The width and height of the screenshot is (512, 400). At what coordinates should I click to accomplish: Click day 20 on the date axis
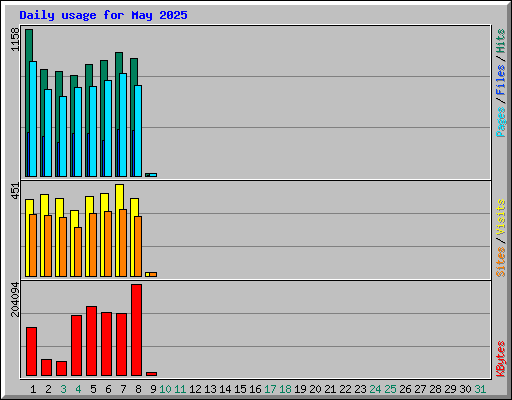(315, 389)
